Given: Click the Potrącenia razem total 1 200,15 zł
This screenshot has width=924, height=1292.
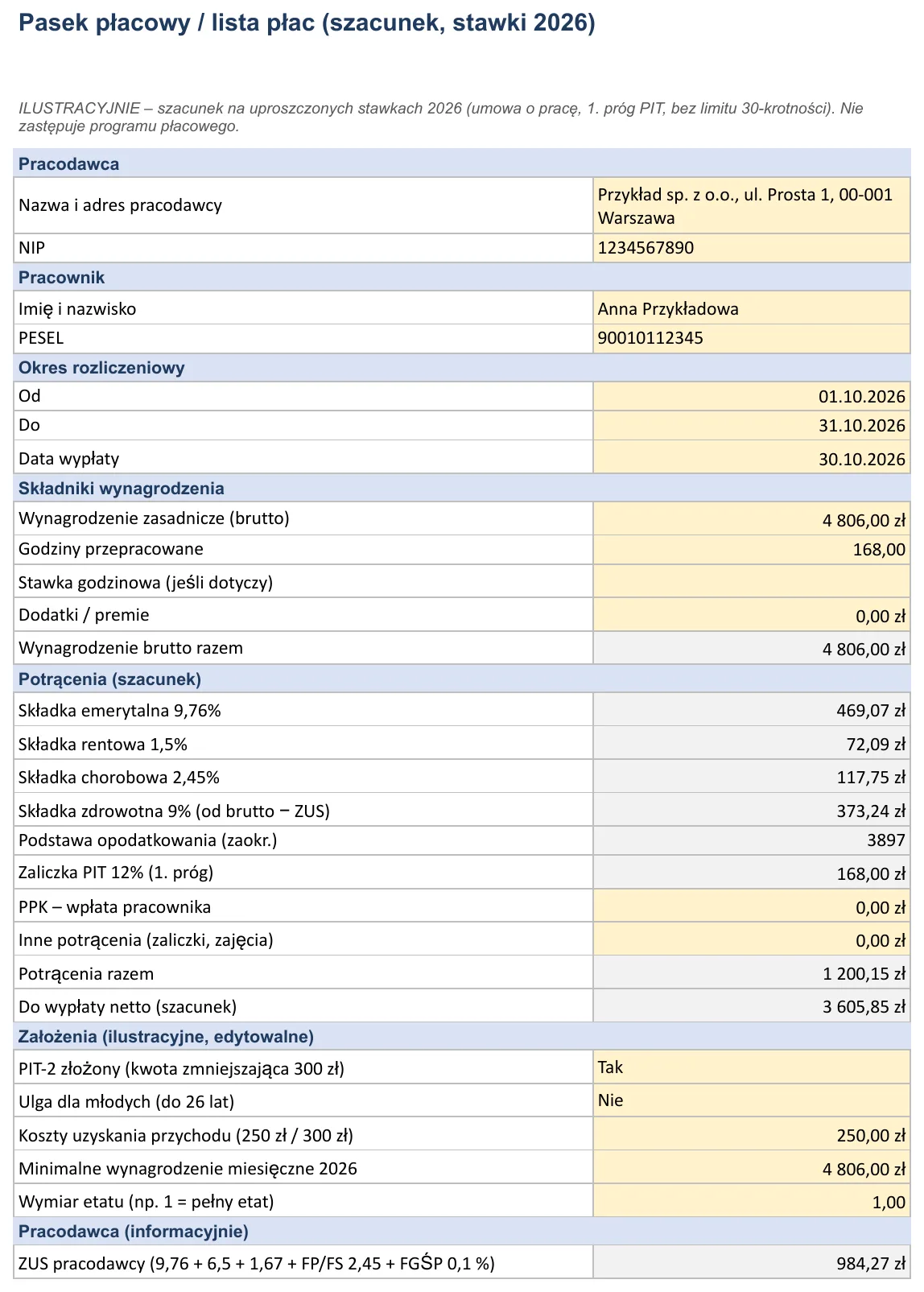Looking at the screenshot, I should [752, 973].
